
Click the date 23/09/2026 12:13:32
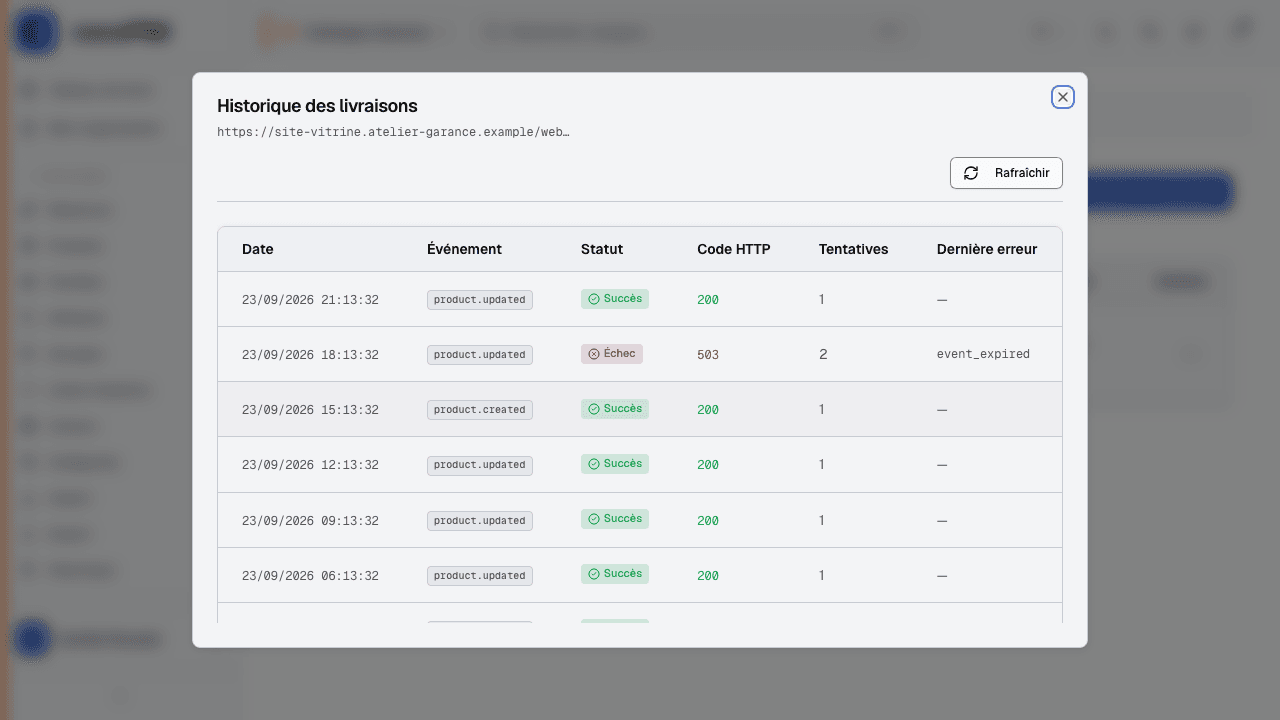(310, 465)
